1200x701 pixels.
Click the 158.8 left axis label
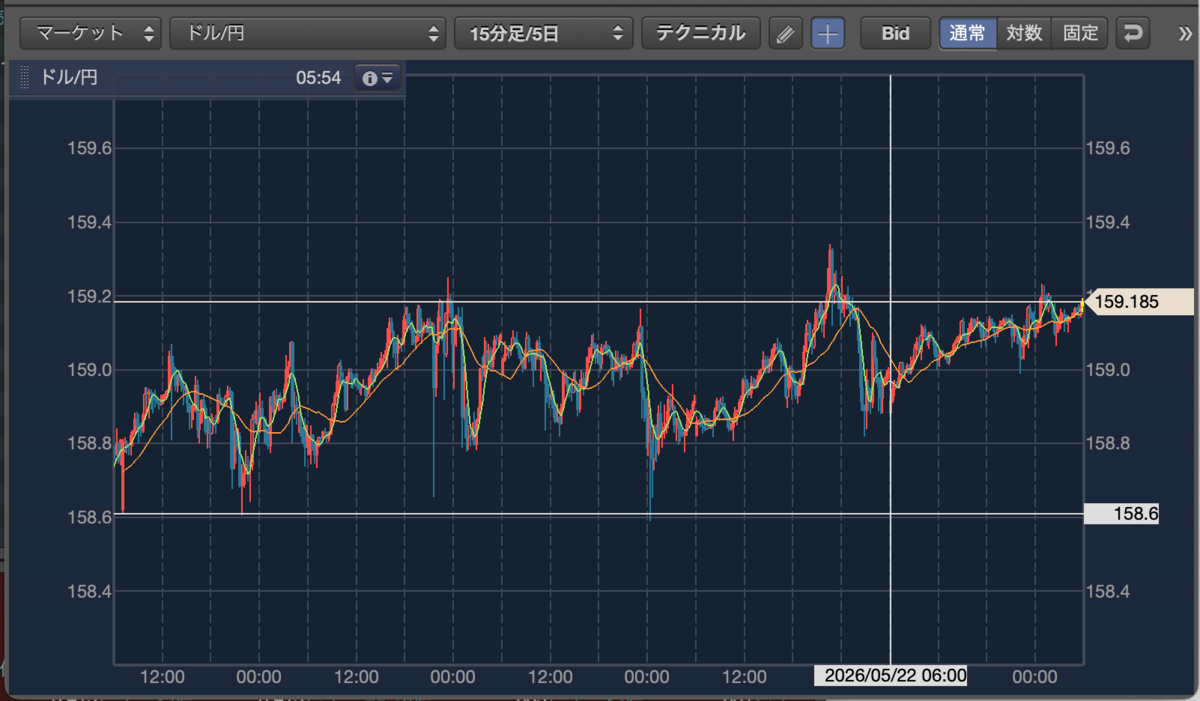click(88, 443)
